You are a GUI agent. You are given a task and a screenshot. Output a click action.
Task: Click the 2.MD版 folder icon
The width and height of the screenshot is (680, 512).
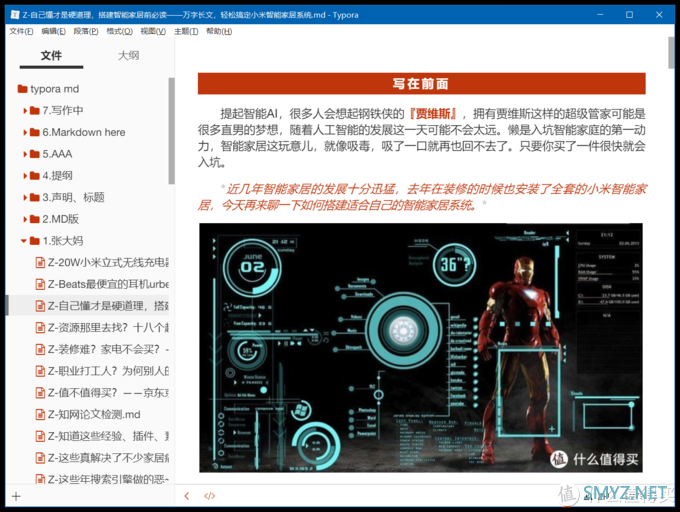(35, 219)
